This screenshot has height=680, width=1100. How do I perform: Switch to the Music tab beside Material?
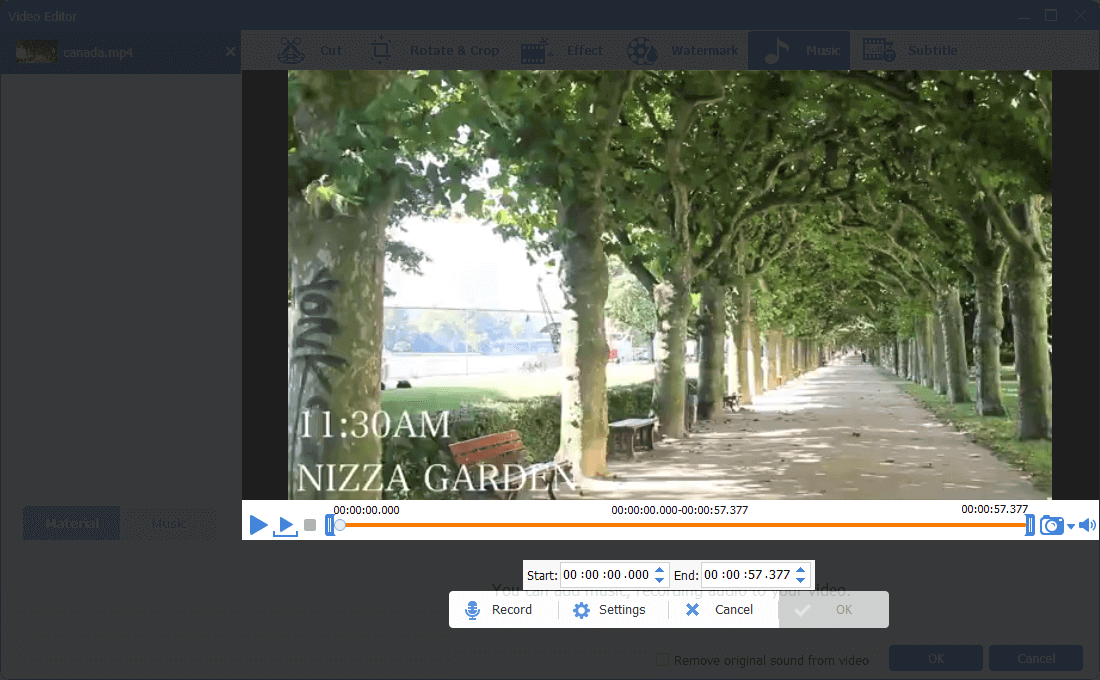point(168,523)
